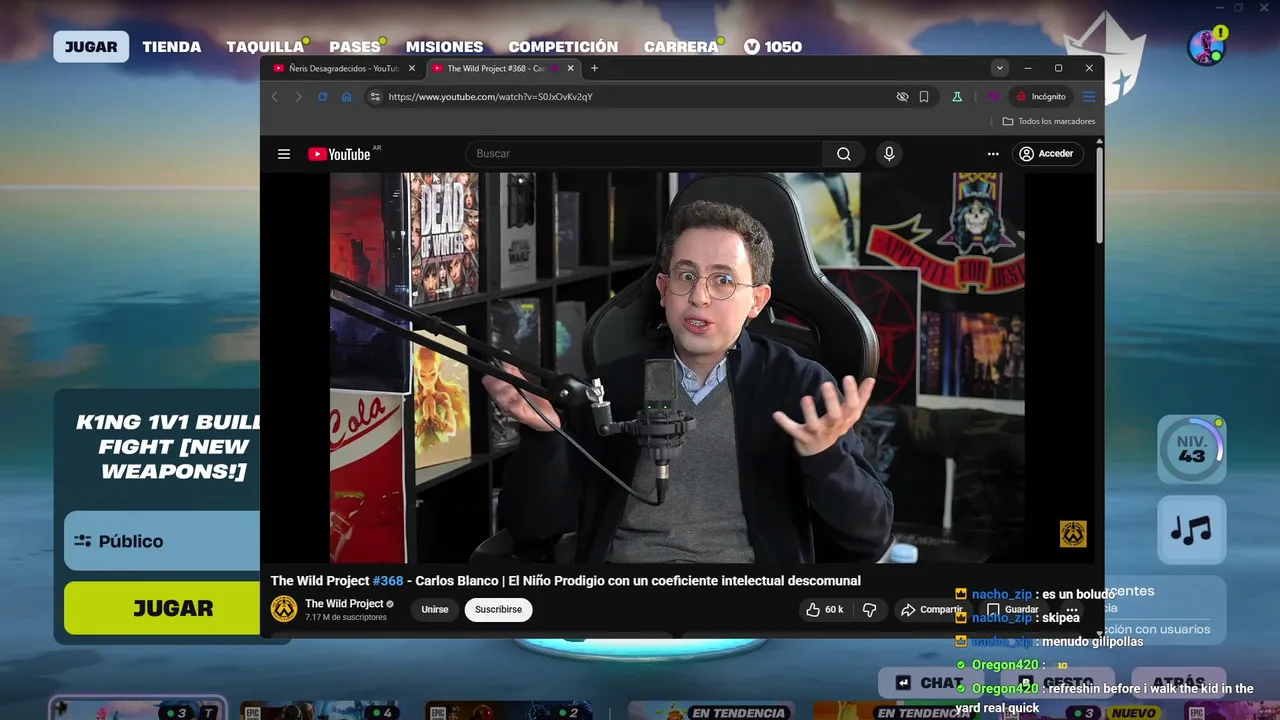The width and height of the screenshot is (1280, 720).
Task: Open Fortnite player profile avatar
Action: (1206, 47)
